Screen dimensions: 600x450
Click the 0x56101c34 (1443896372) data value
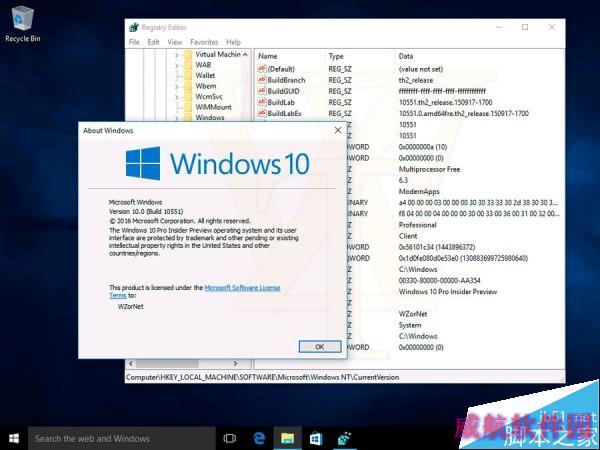click(x=437, y=247)
